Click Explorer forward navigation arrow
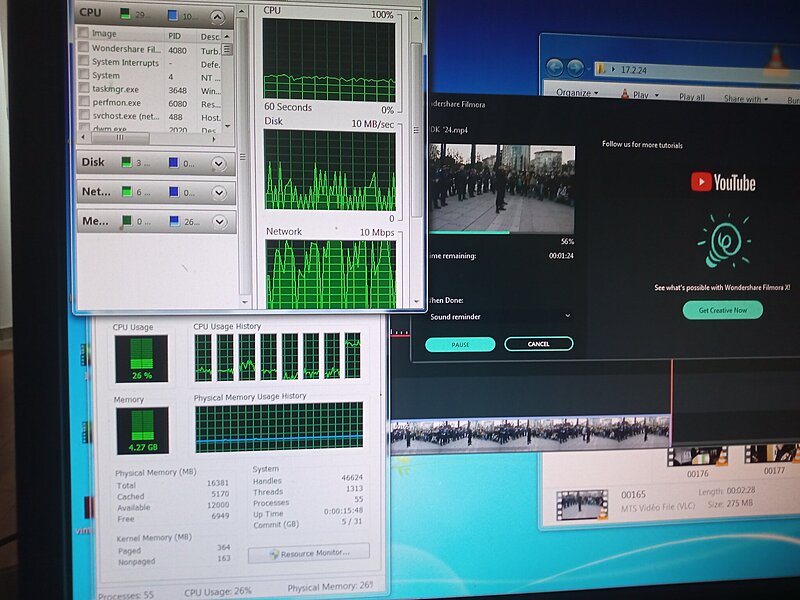The height and width of the screenshot is (600, 800). point(576,68)
